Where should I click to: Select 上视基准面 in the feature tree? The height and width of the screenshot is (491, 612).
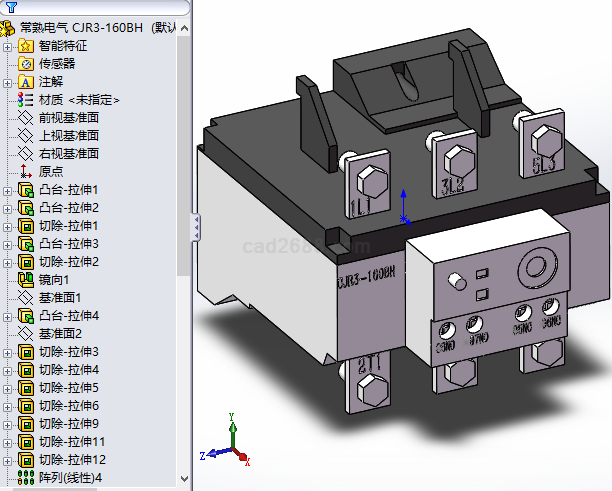point(68,136)
